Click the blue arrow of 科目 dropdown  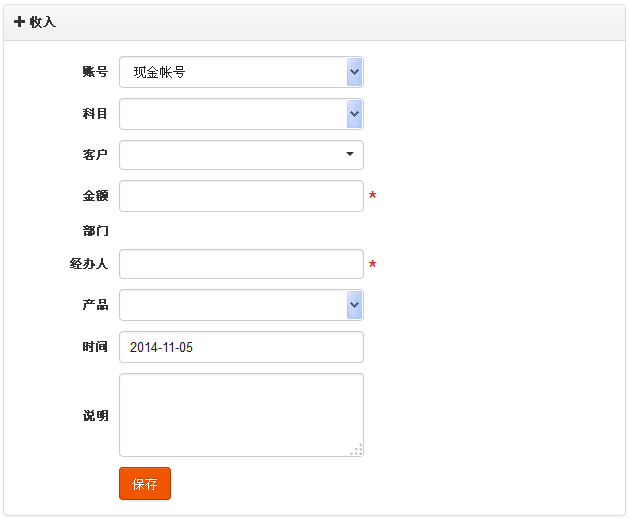354,114
